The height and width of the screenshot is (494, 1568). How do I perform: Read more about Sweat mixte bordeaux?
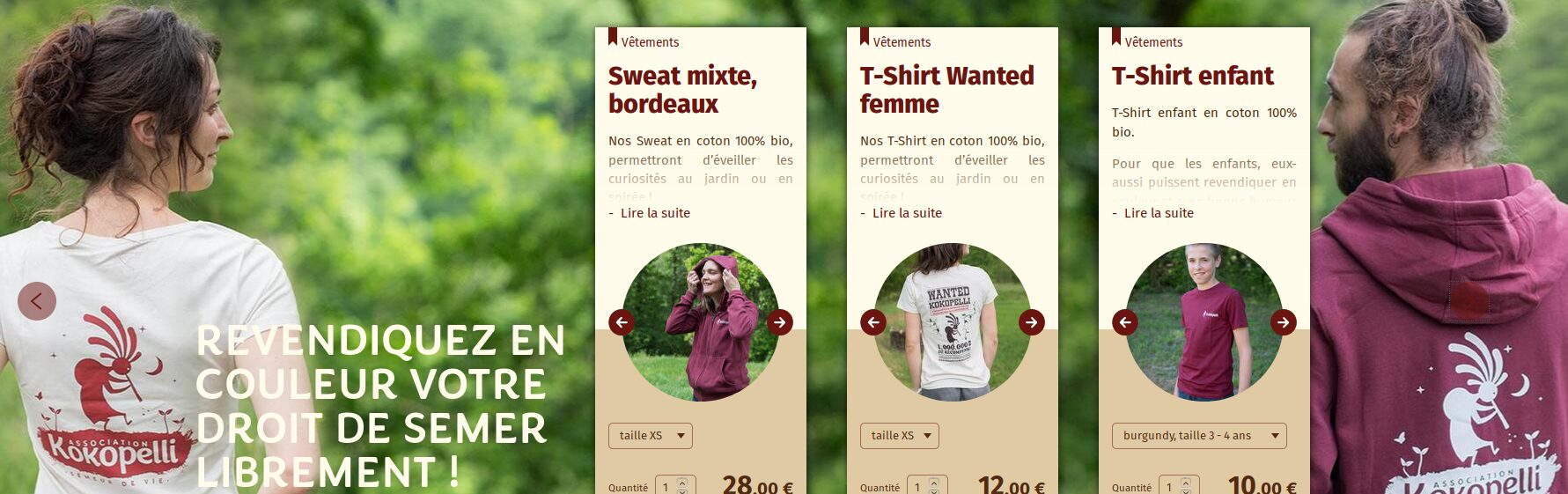pyautogui.click(x=655, y=213)
